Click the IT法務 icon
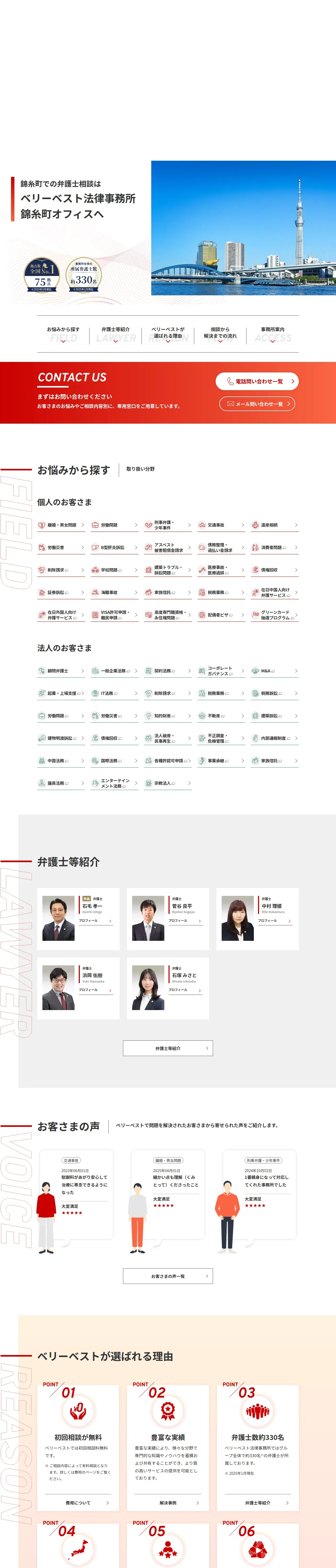The height and width of the screenshot is (1568, 336). (95, 693)
